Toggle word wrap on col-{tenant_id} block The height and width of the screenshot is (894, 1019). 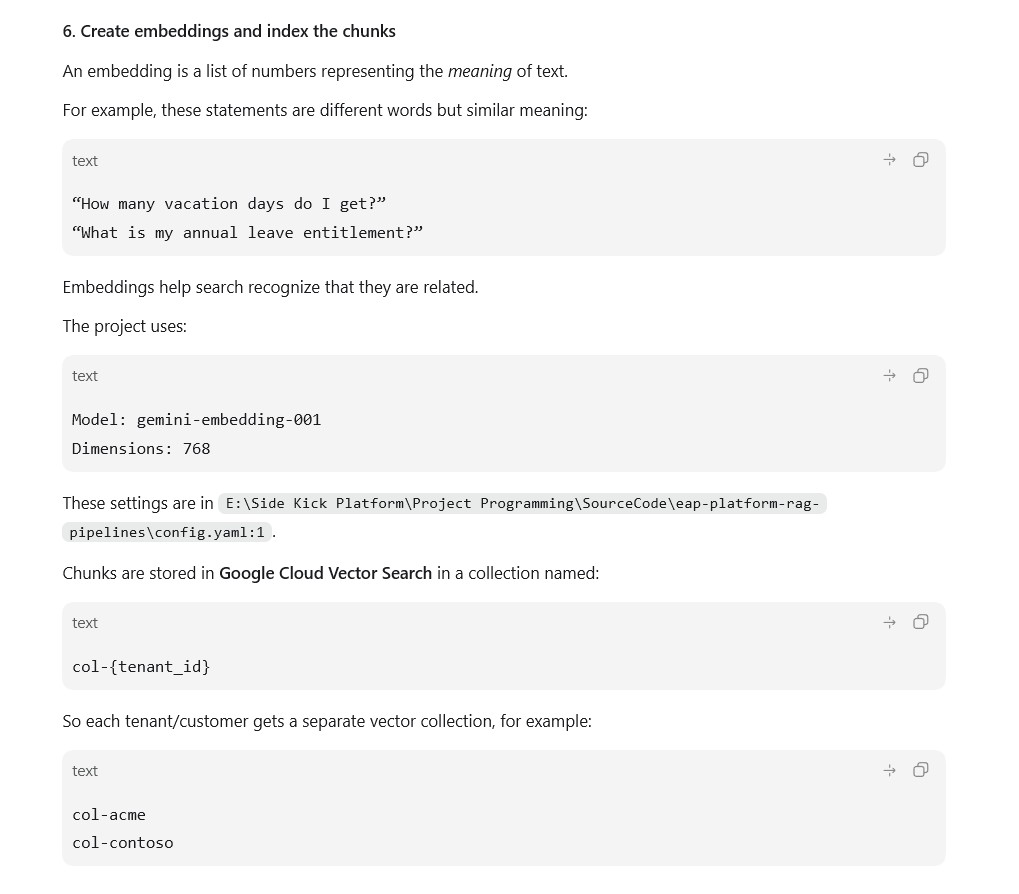click(x=890, y=622)
